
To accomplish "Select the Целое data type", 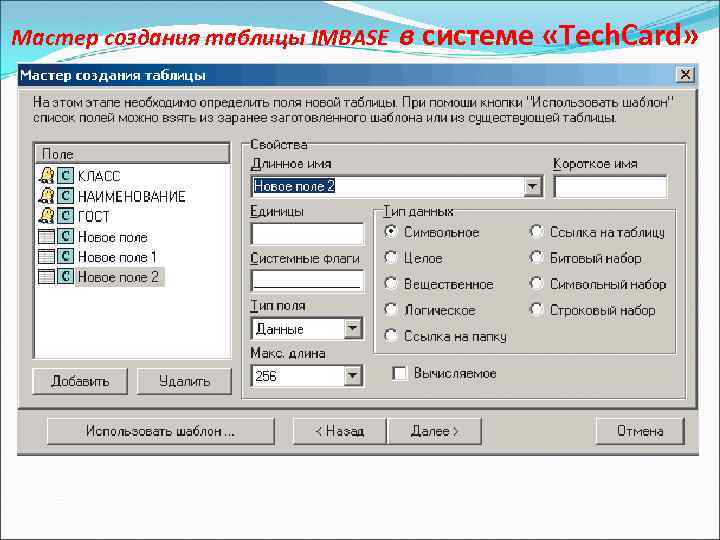I will [391, 258].
